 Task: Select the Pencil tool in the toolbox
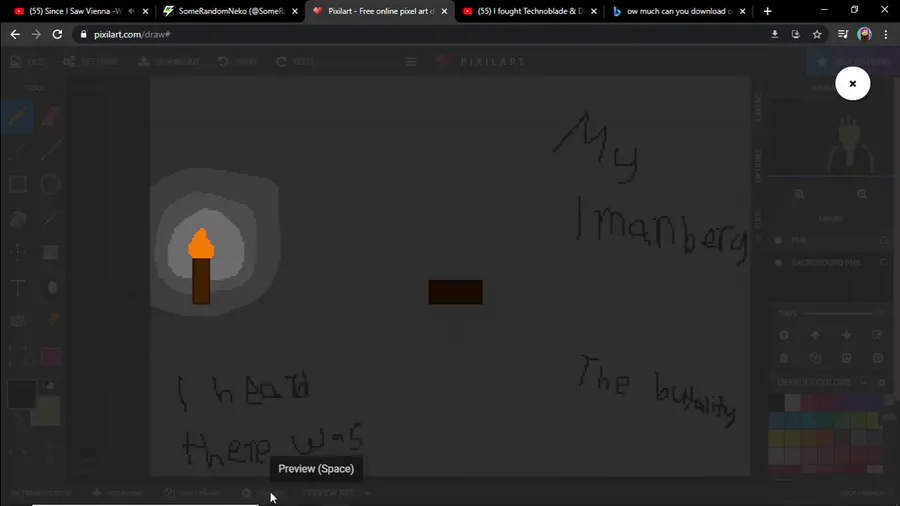17,116
